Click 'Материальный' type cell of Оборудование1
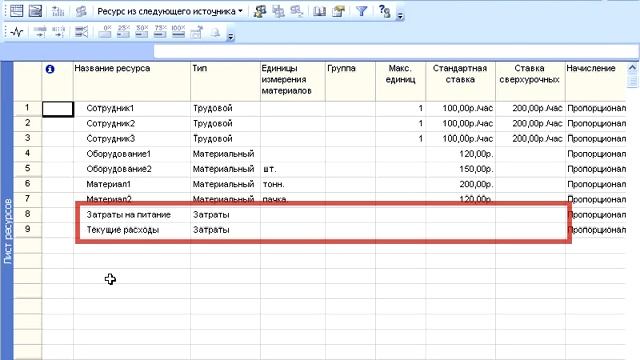 (225, 154)
